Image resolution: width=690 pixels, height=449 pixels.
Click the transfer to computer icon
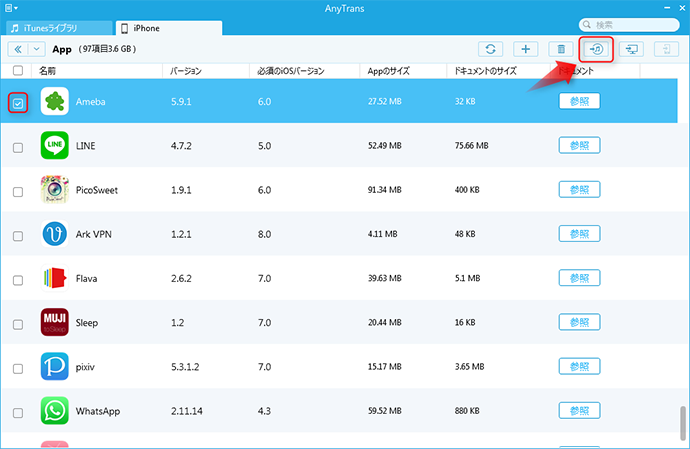coord(631,49)
